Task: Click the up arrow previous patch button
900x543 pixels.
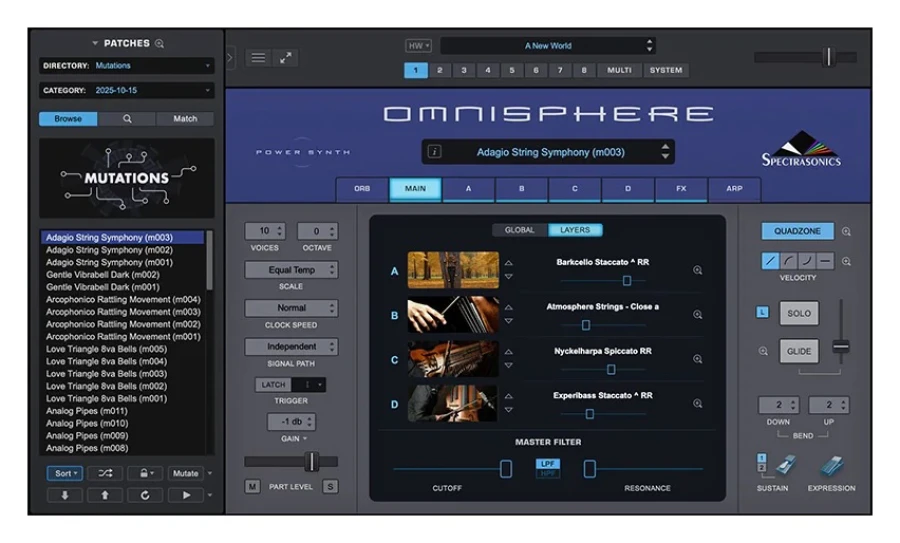Action: (105, 495)
